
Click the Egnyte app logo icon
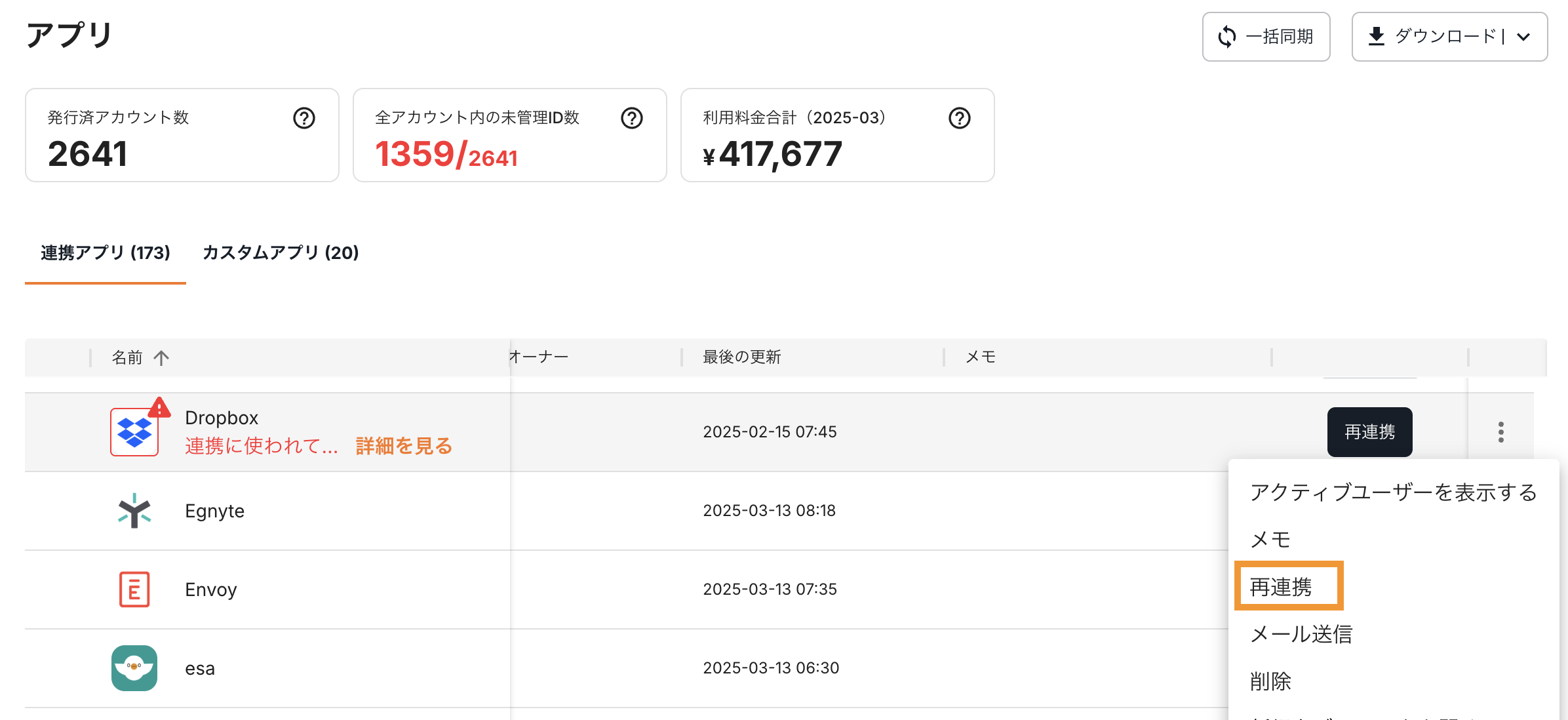point(134,511)
